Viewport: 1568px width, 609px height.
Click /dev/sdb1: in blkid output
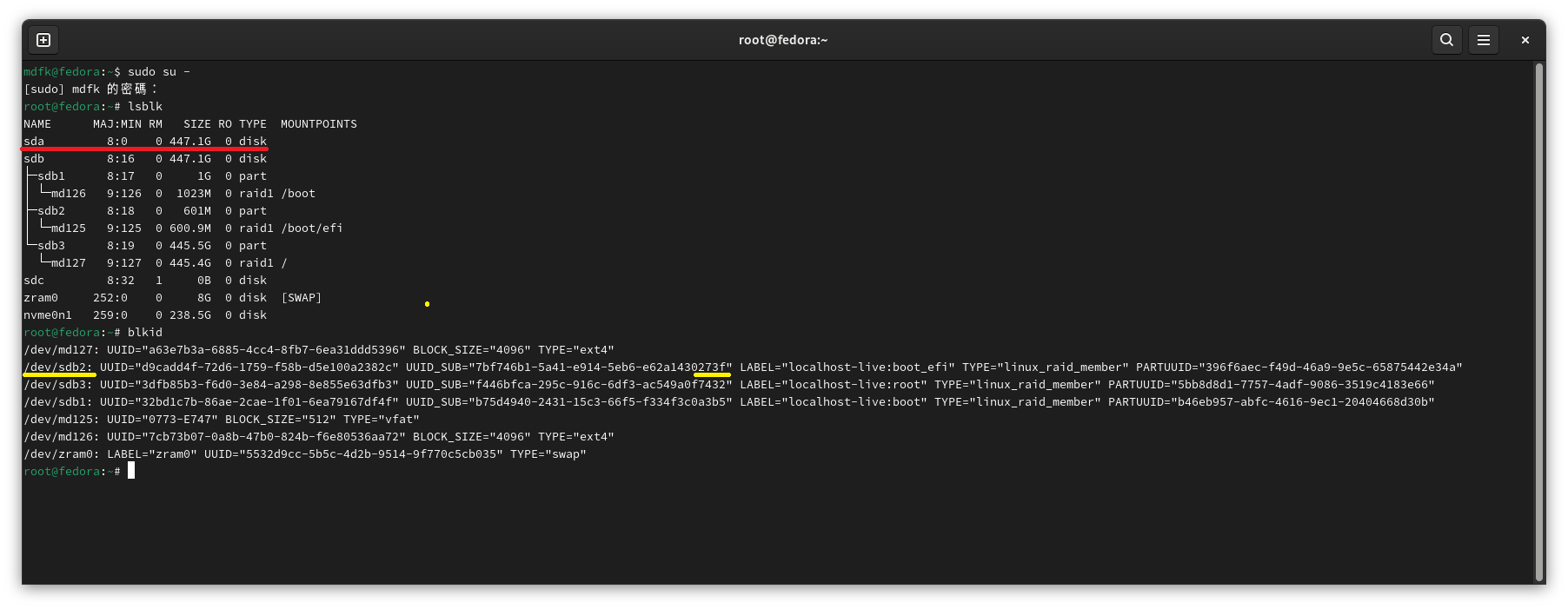tap(58, 402)
